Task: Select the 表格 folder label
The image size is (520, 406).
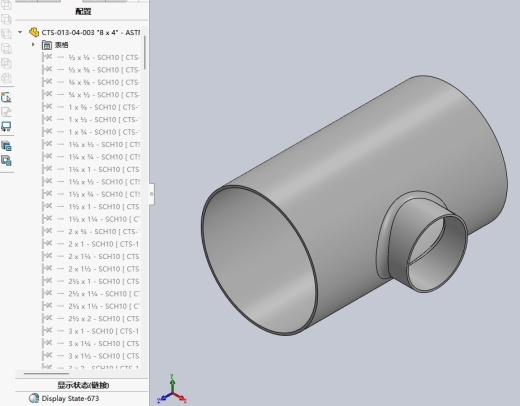Action: pos(61,45)
